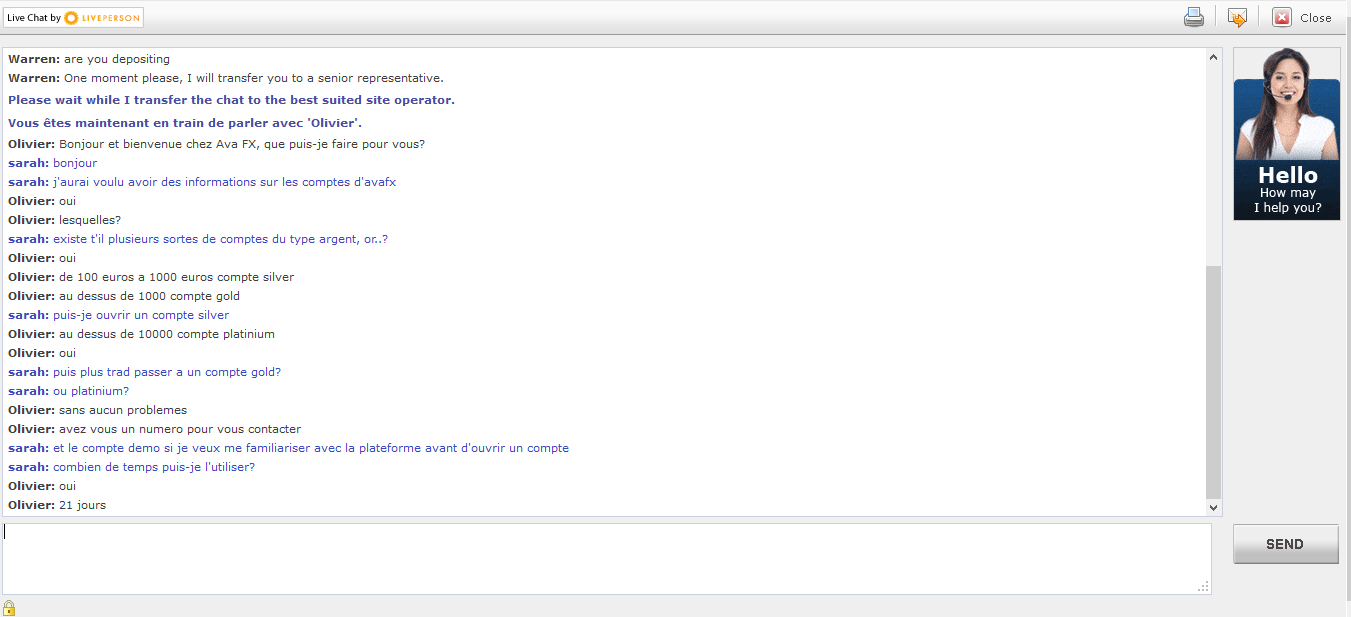Email the chat transcript
The image size is (1351, 617).
[x=1237, y=17]
